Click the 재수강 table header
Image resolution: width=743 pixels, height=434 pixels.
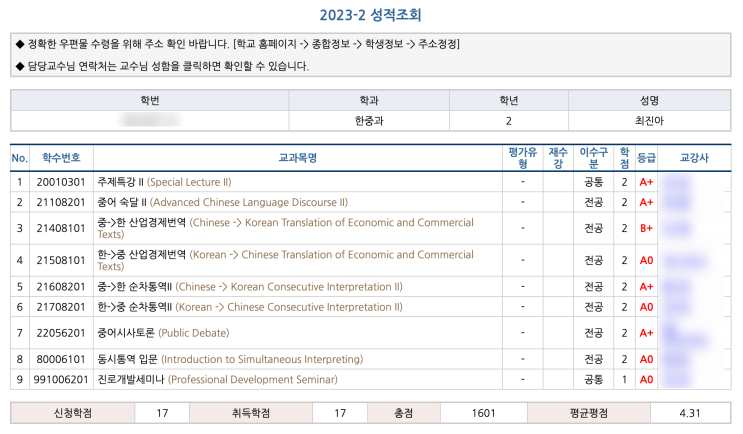click(558, 158)
